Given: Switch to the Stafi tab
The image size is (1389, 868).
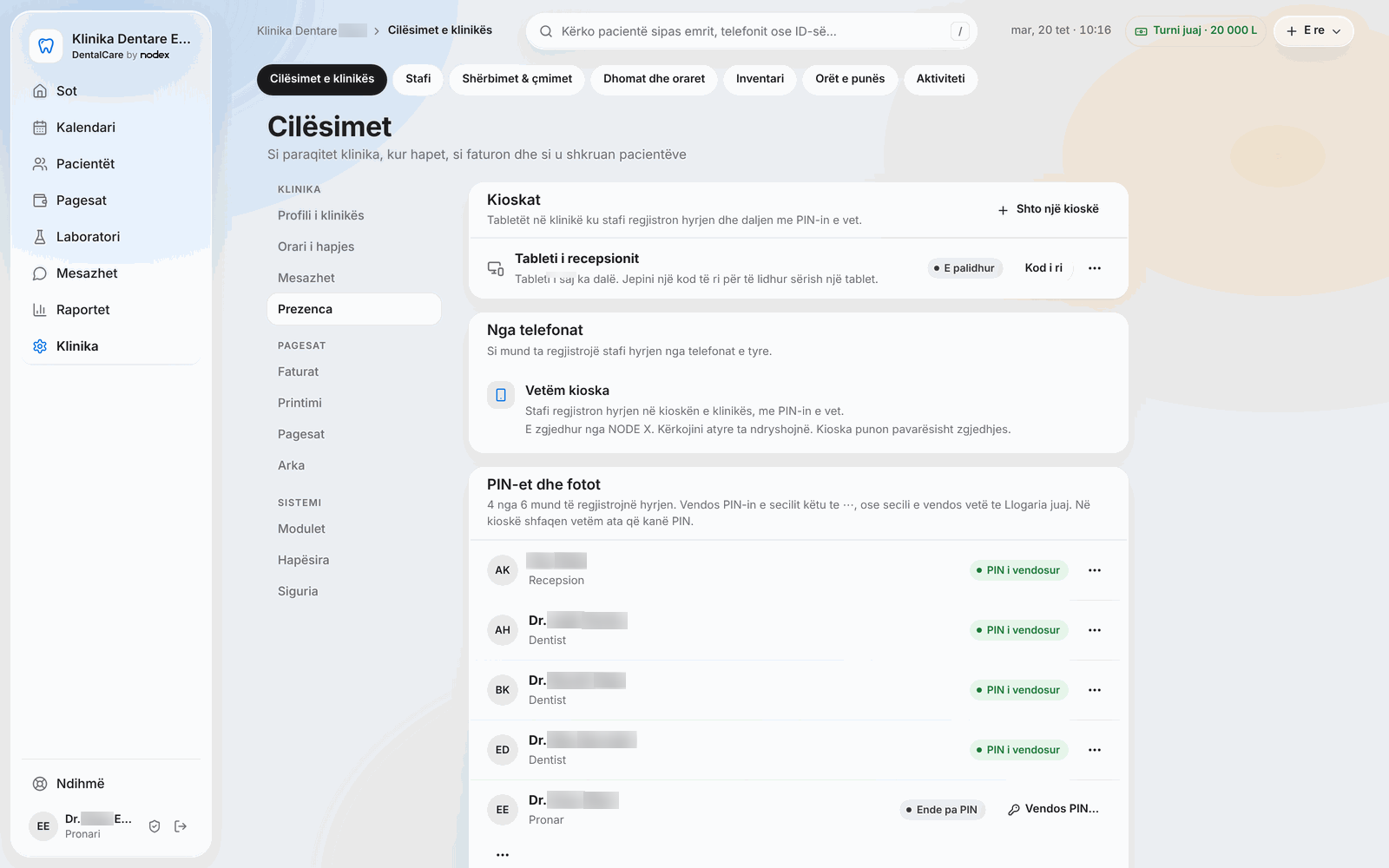Looking at the screenshot, I should tap(418, 79).
